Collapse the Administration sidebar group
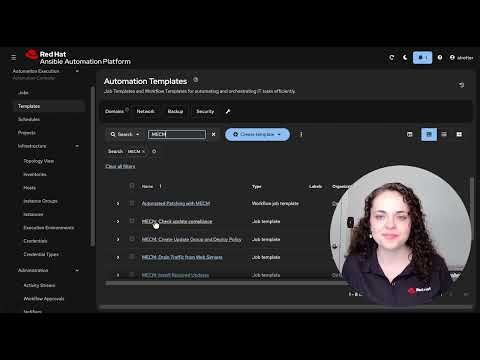The width and height of the screenshot is (480, 360). pos(77,270)
